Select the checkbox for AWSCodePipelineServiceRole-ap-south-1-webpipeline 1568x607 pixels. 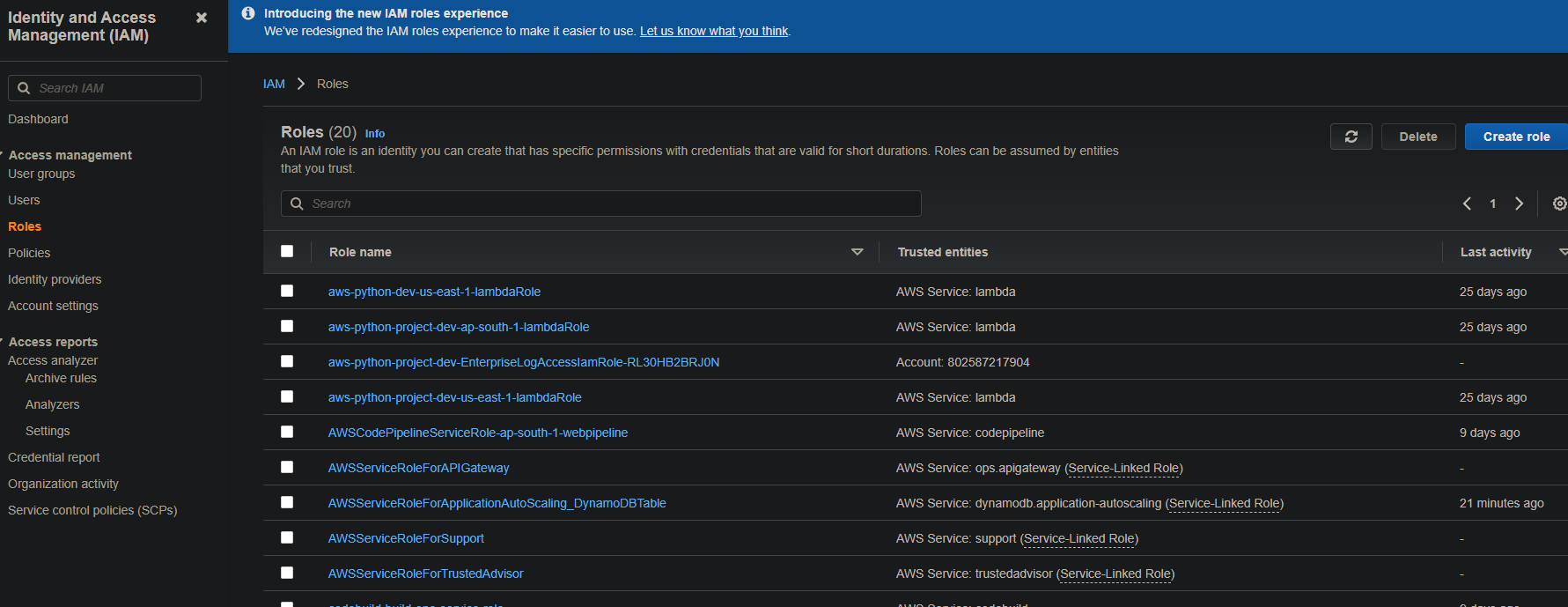click(287, 432)
